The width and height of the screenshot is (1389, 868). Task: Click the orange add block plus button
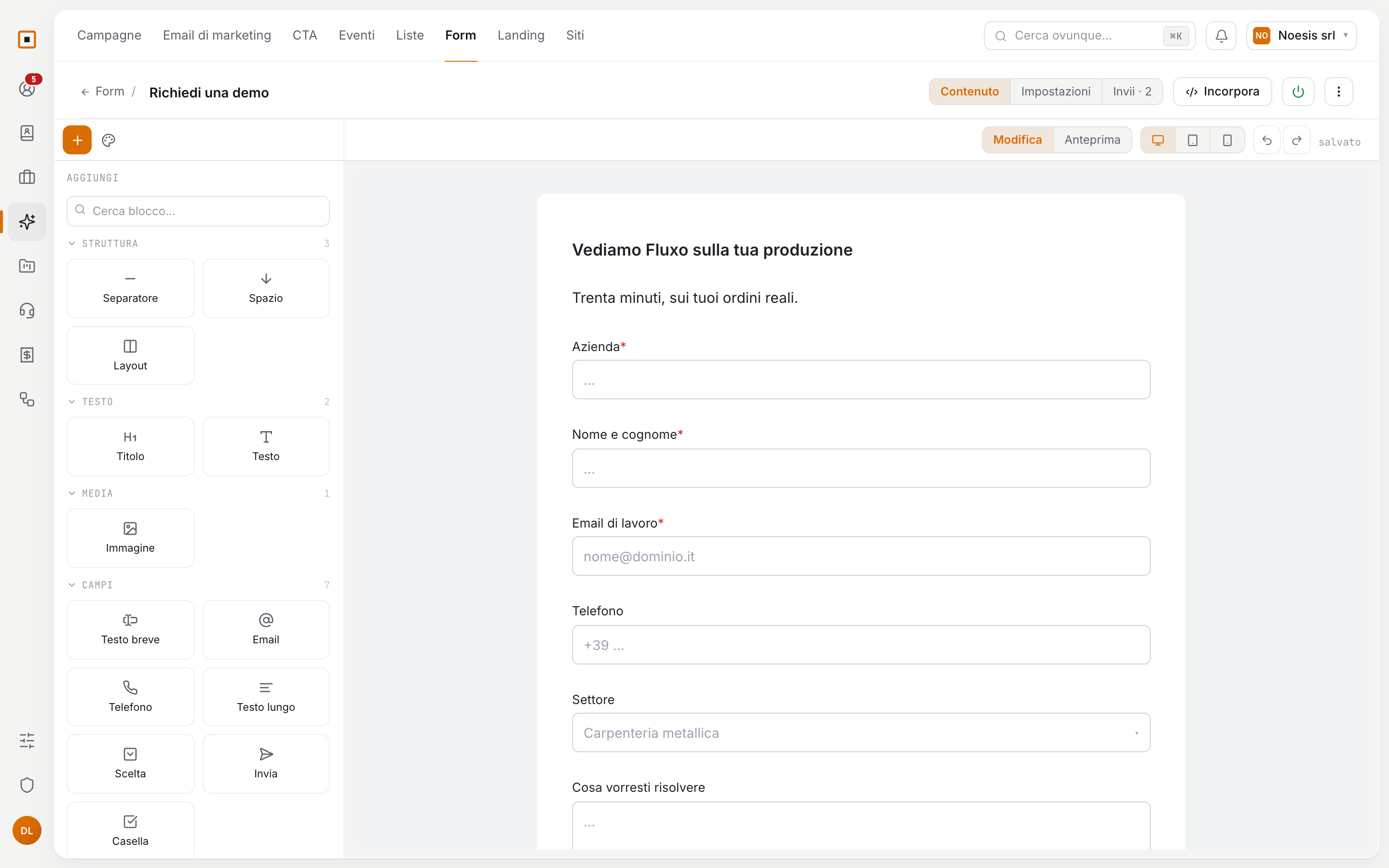[x=77, y=140]
